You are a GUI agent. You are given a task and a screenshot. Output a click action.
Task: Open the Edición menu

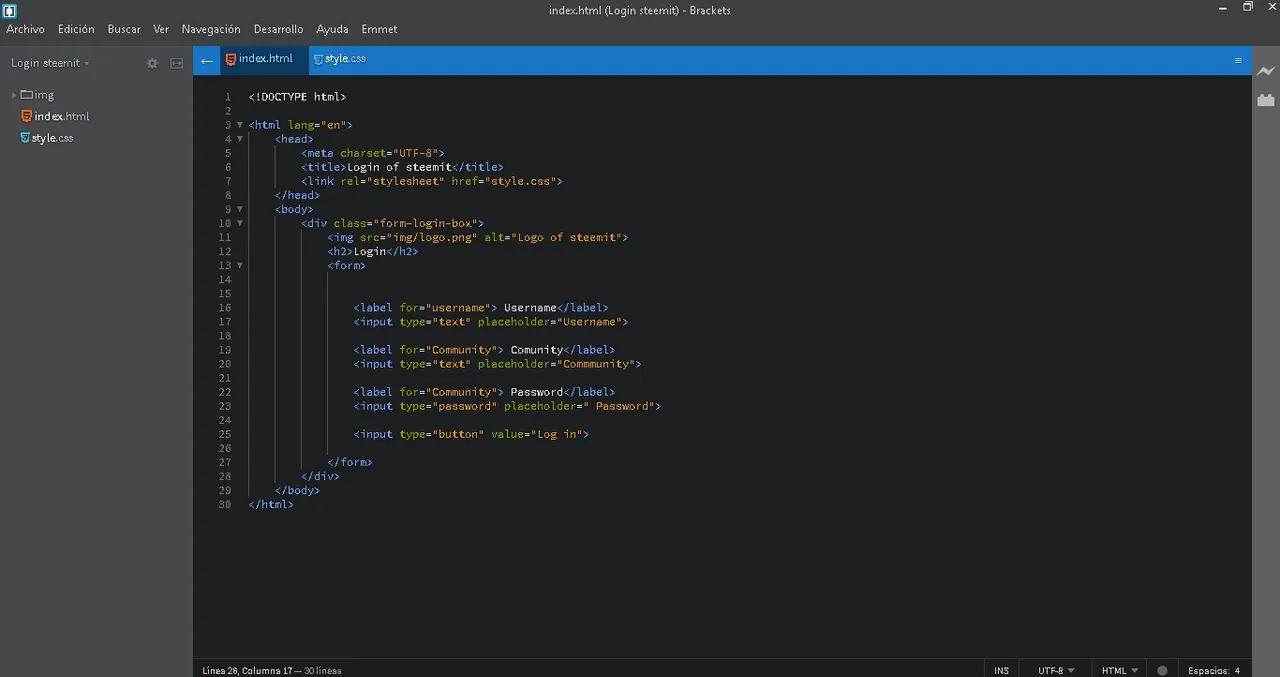(76, 29)
